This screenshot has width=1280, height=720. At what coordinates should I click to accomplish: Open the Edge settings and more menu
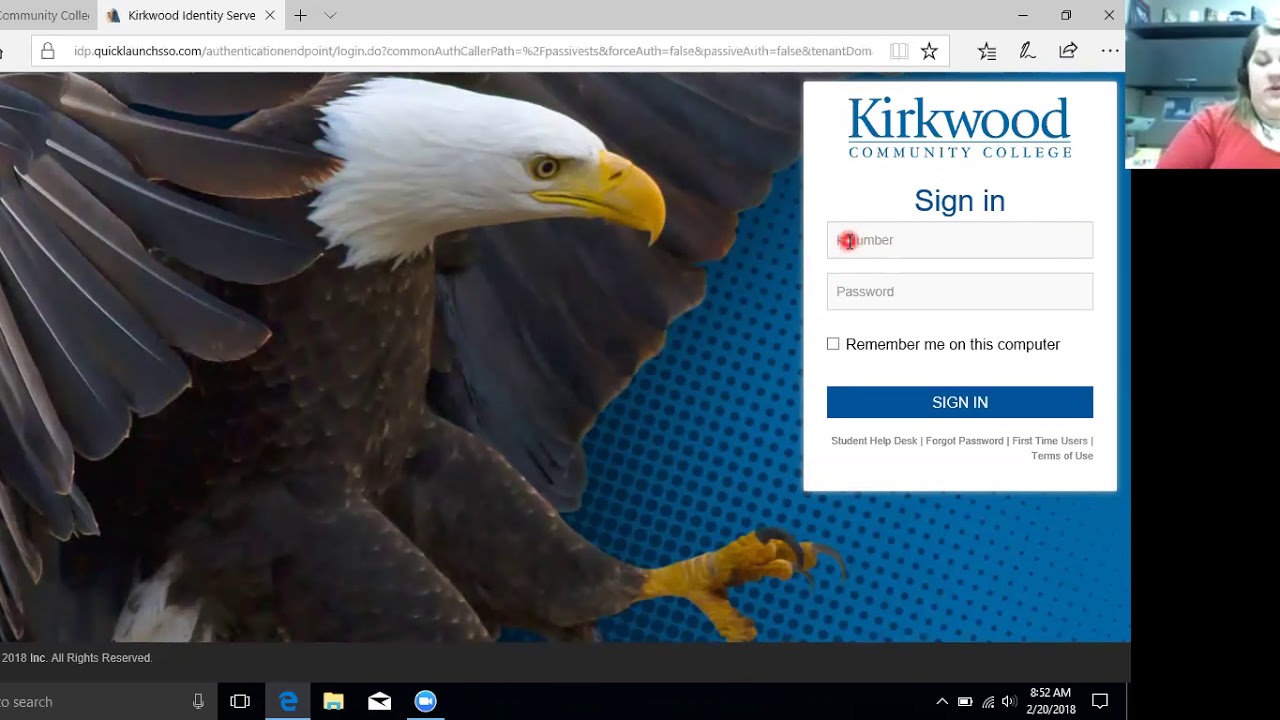point(1110,51)
